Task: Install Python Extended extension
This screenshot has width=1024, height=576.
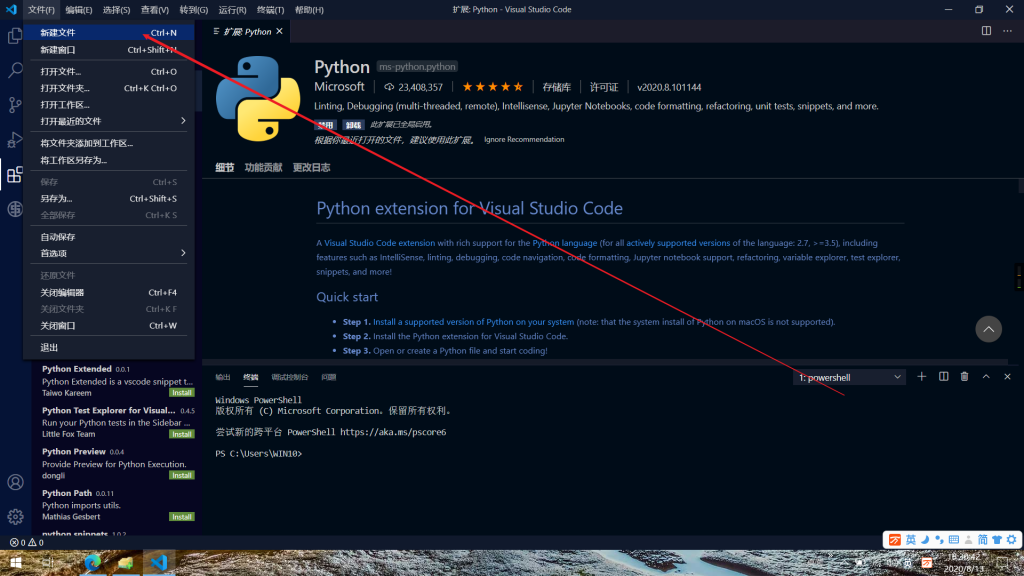Action: pyautogui.click(x=182, y=392)
